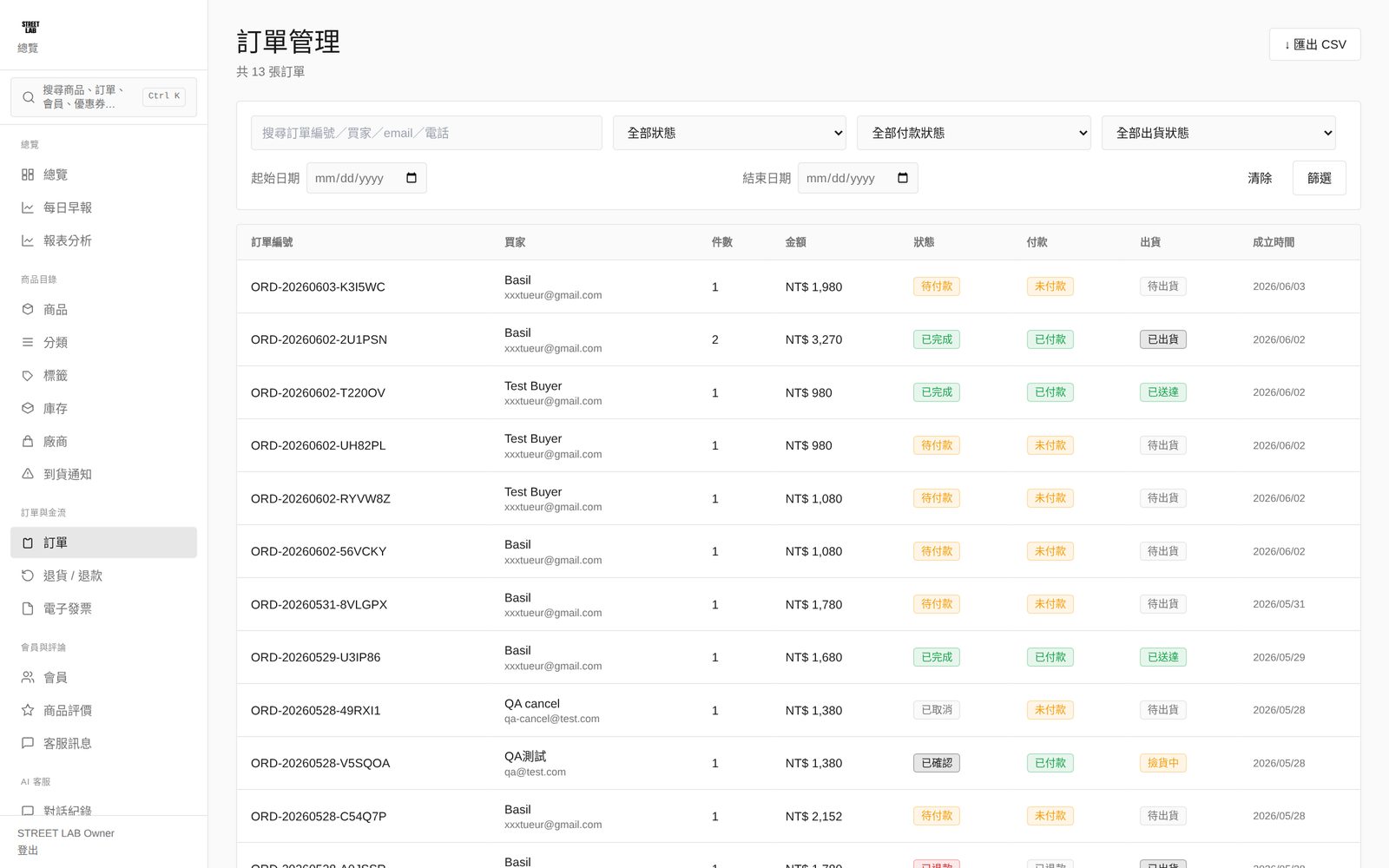Screen dimensions: 1389x868
Task: Open calendar picker icon for 起始日期
Action: 411,178
